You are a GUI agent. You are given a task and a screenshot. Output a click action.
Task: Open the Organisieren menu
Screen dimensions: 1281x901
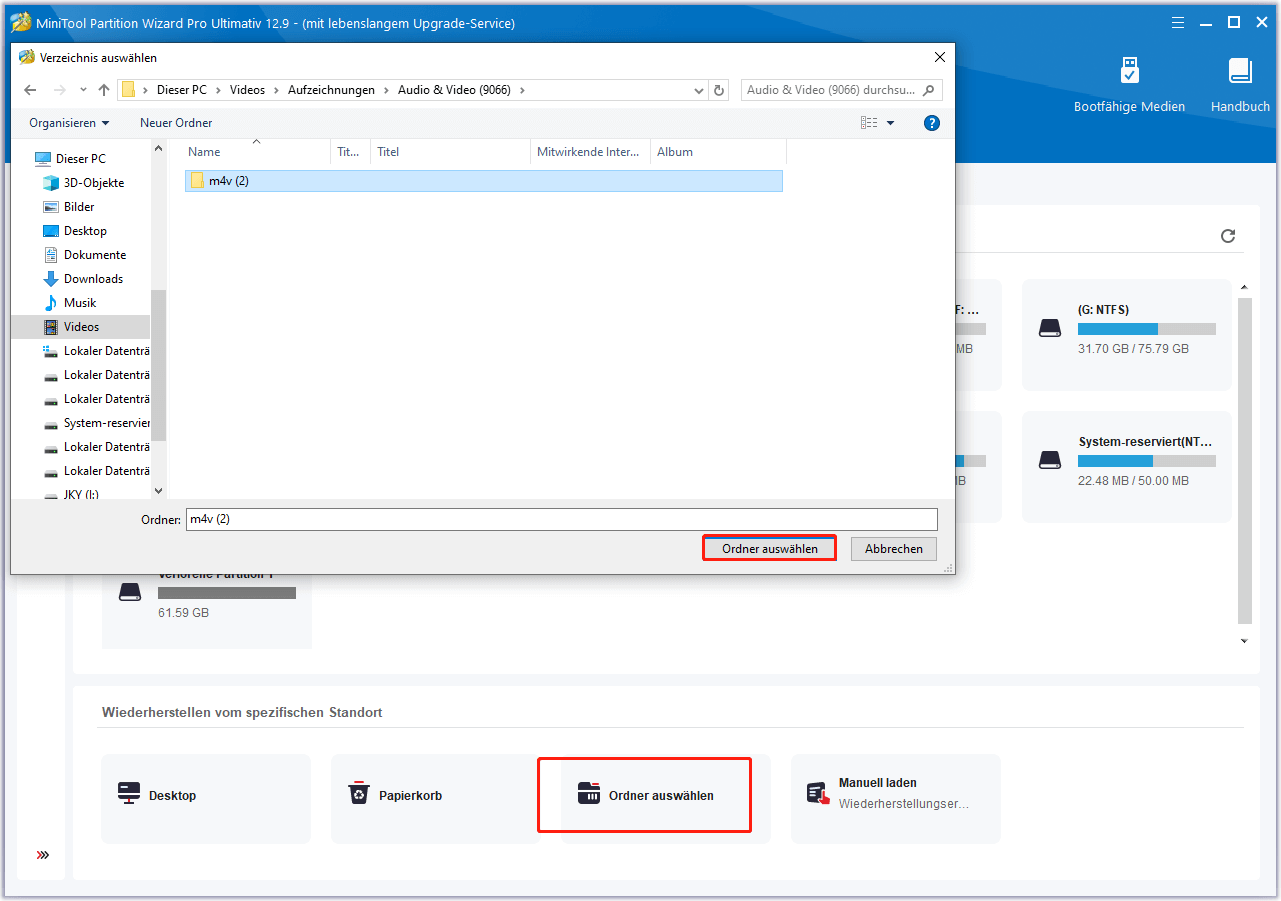69,123
